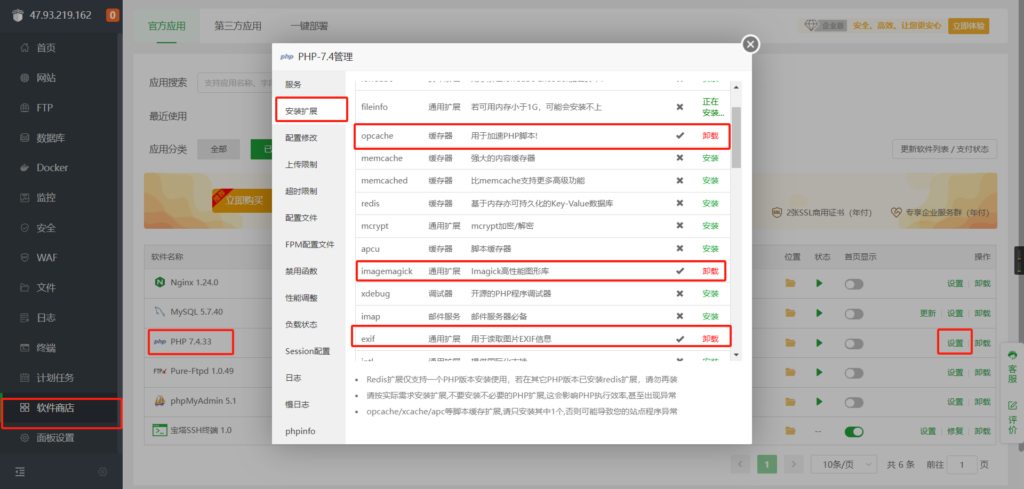Enable homepage display toggle for Nginx

pyautogui.click(x=853, y=284)
